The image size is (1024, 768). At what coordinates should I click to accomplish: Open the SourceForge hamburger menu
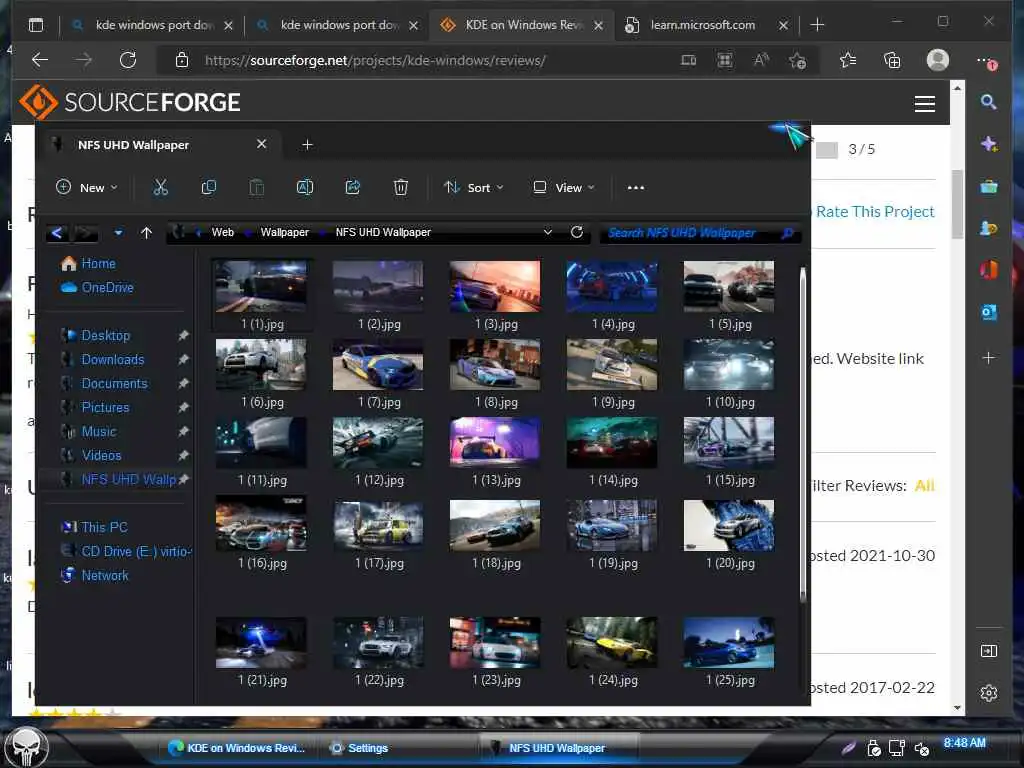click(924, 103)
